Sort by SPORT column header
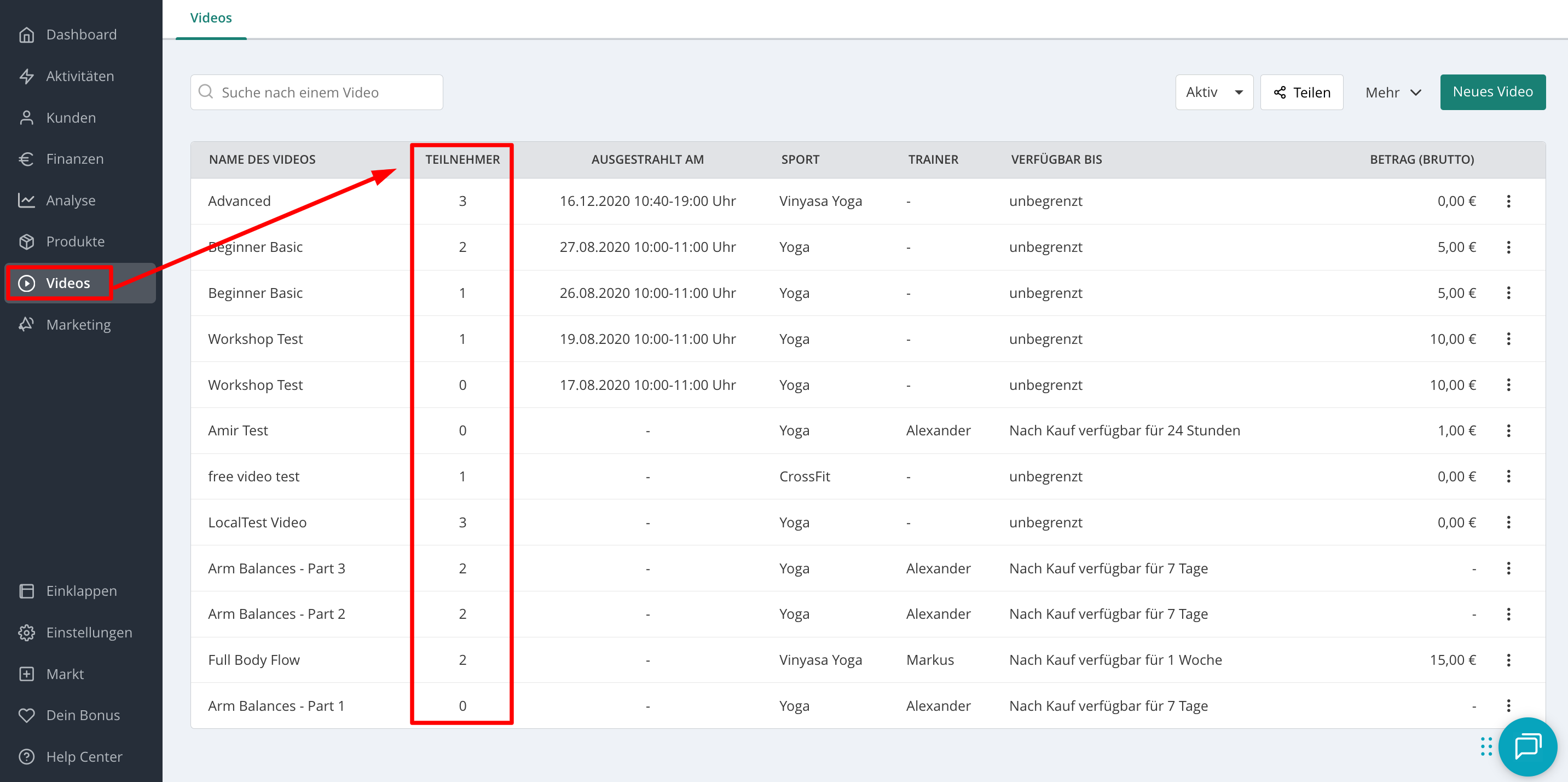 click(x=800, y=159)
